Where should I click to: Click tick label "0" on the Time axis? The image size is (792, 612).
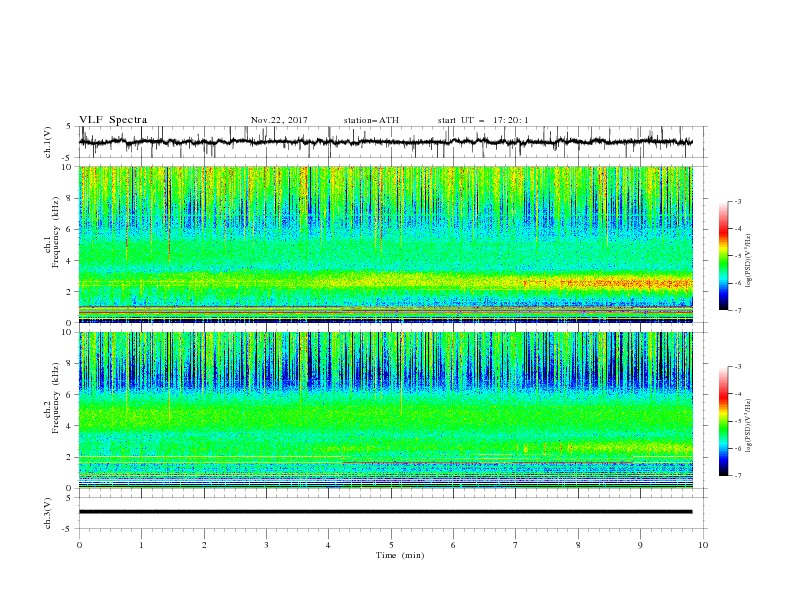[x=79, y=545]
